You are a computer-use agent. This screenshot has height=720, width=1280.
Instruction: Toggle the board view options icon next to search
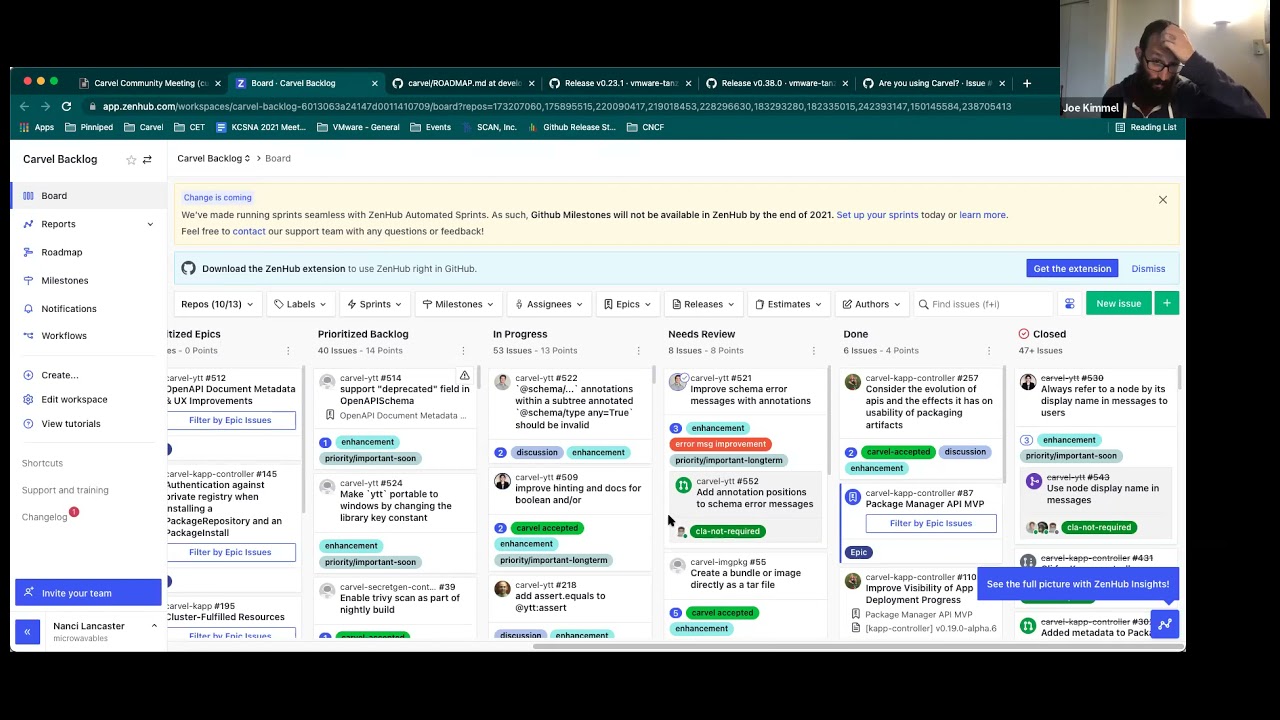1069,304
